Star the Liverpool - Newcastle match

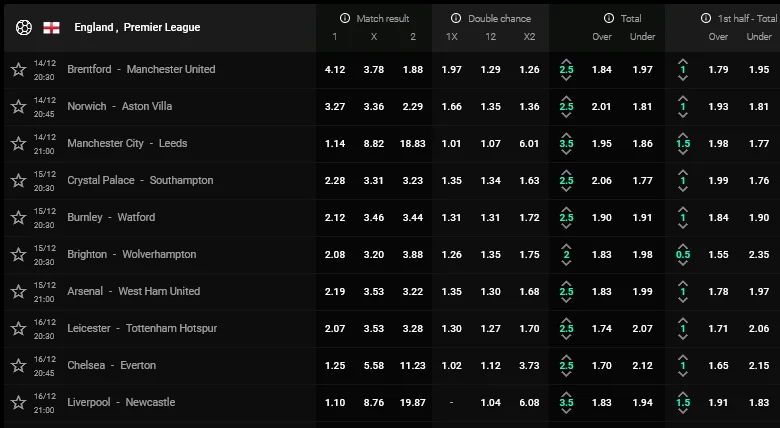pyautogui.click(x=18, y=403)
